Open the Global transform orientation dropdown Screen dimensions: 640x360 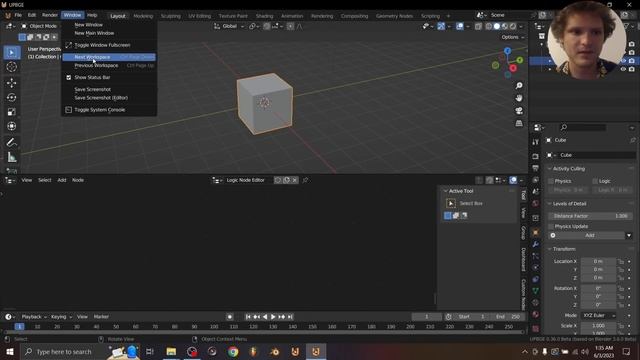(x=229, y=26)
